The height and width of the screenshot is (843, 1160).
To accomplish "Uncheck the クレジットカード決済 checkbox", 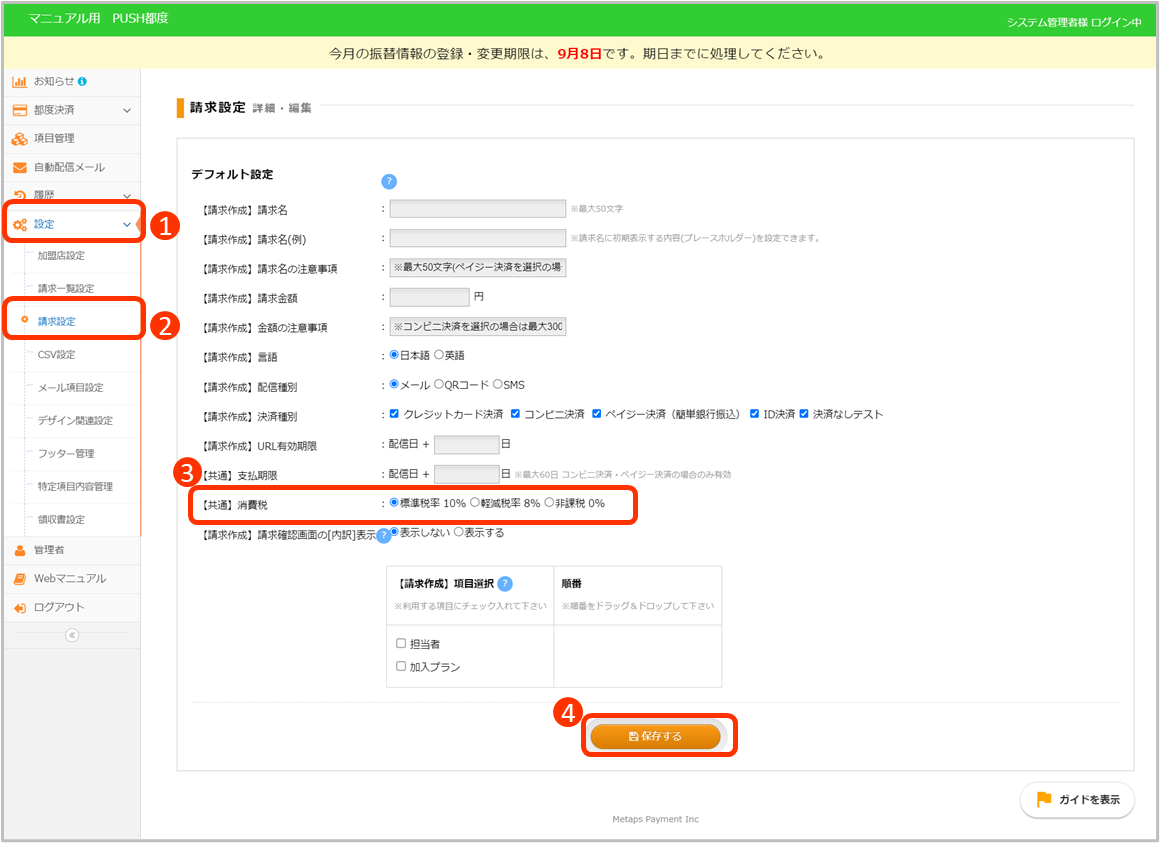I will coord(394,414).
